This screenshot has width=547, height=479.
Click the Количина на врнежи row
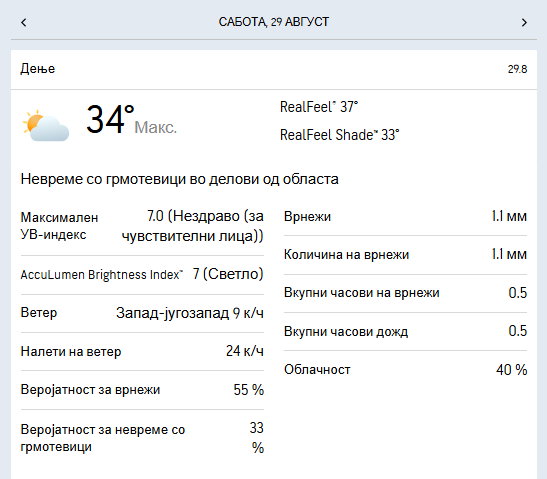pos(405,255)
